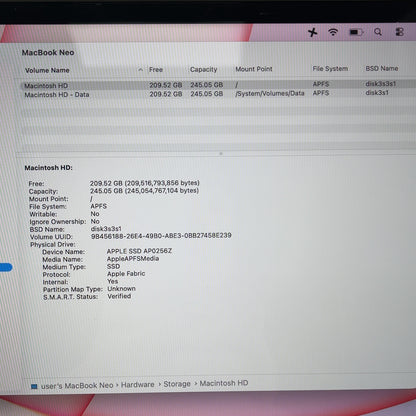Image resolution: width=416 pixels, height=416 pixels.
Task: Open Control Center icon in menu bar
Action: [399, 32]
